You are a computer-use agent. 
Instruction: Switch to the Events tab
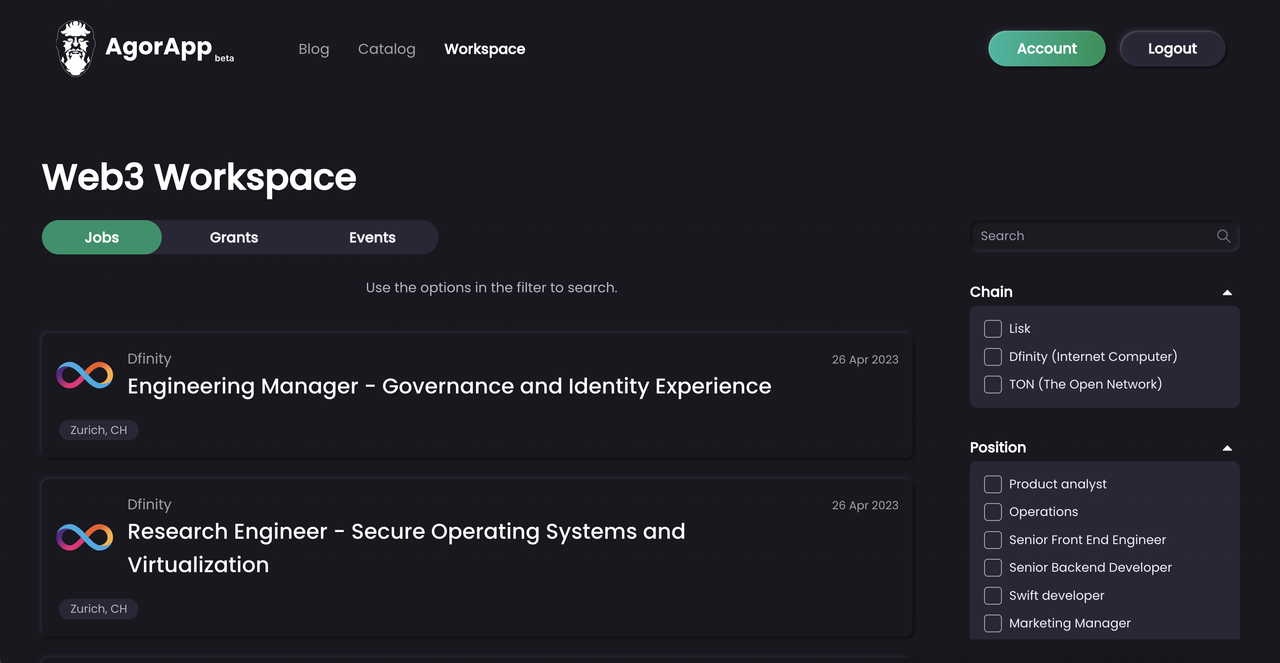pos(372,237)
